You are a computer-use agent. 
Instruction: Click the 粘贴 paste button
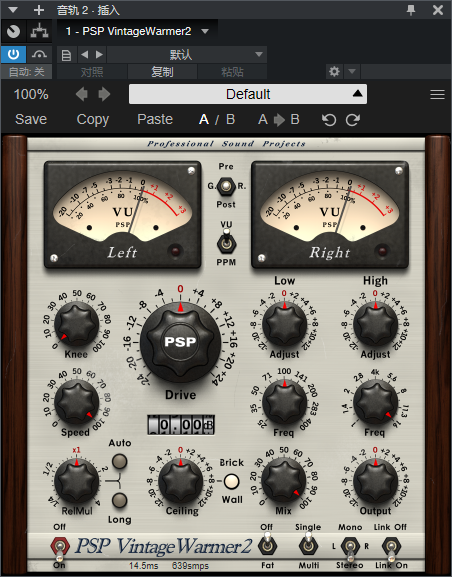pyautogui.click(x=232, y=72)
